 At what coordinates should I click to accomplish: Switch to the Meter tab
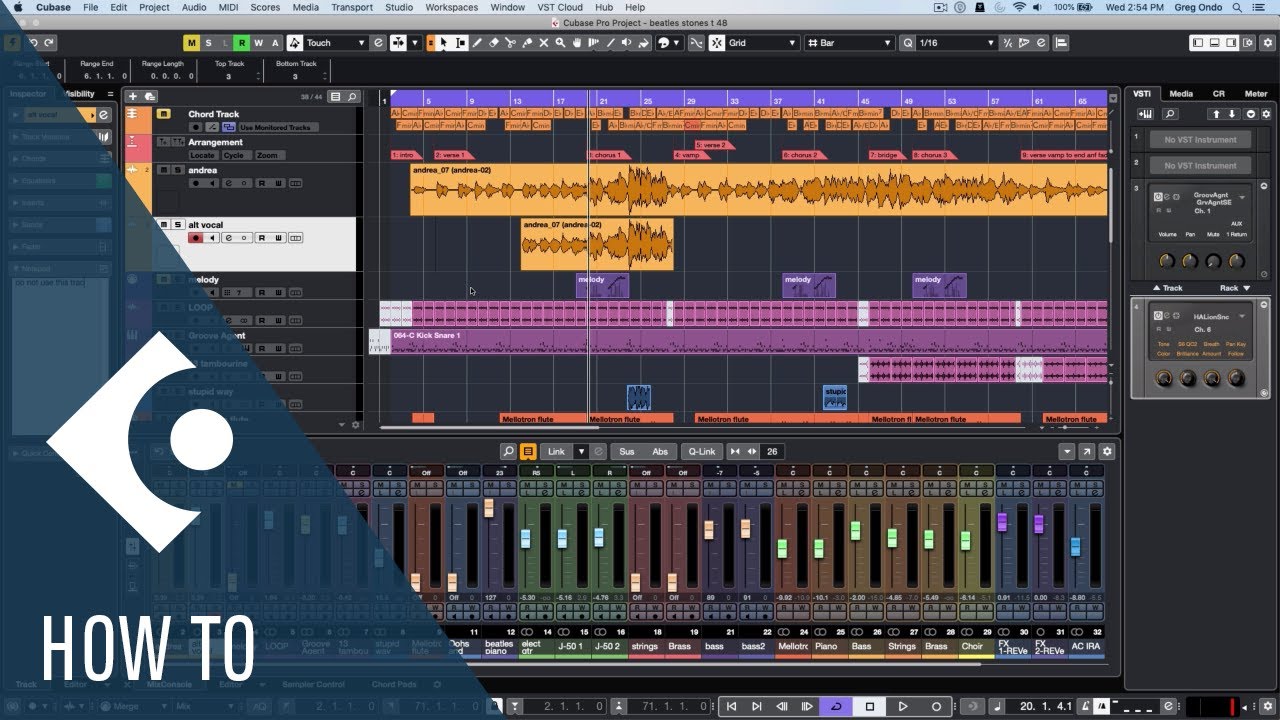coord(1255,94)
